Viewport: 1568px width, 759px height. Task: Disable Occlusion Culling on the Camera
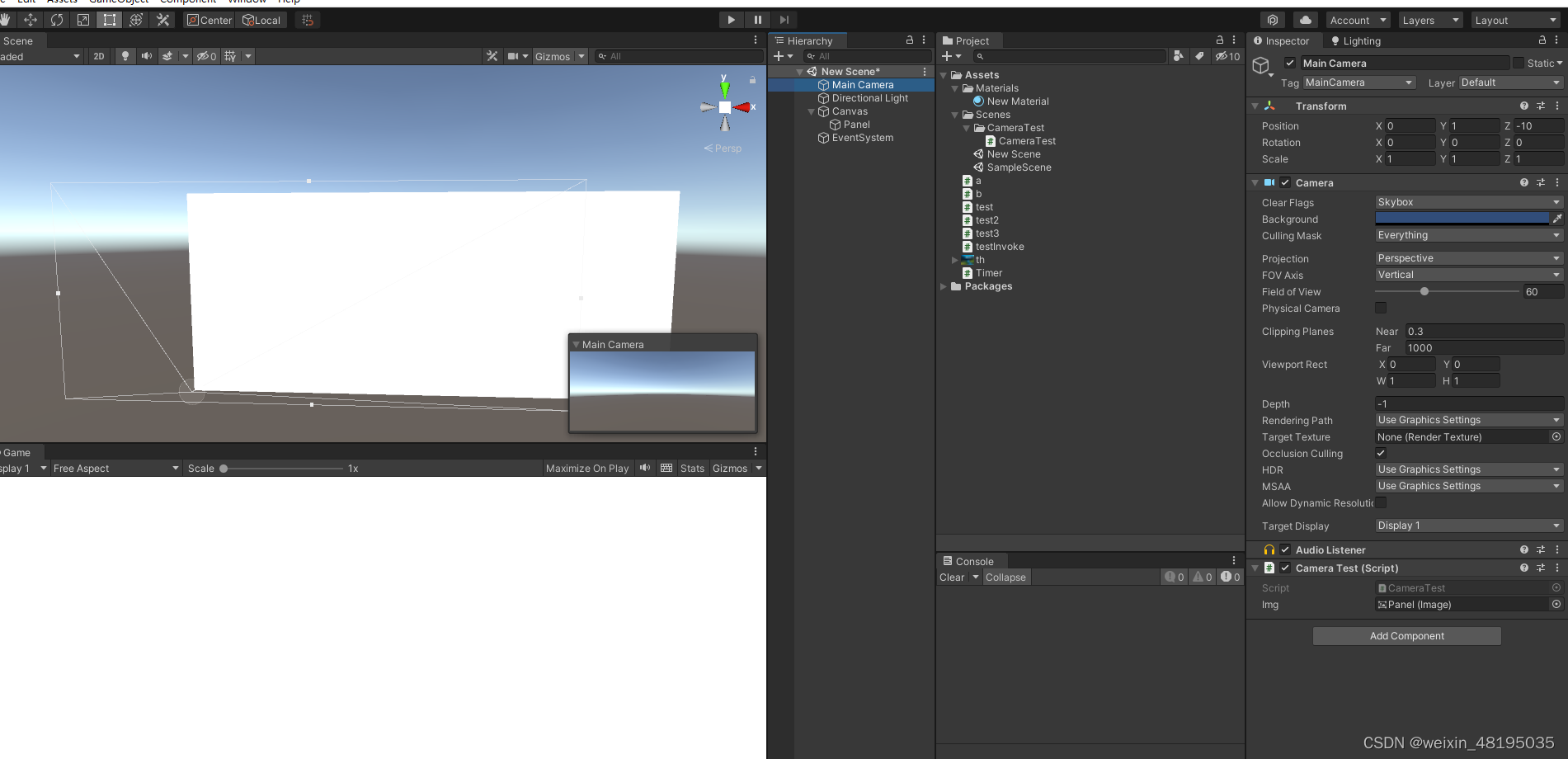click(1381, 452)
